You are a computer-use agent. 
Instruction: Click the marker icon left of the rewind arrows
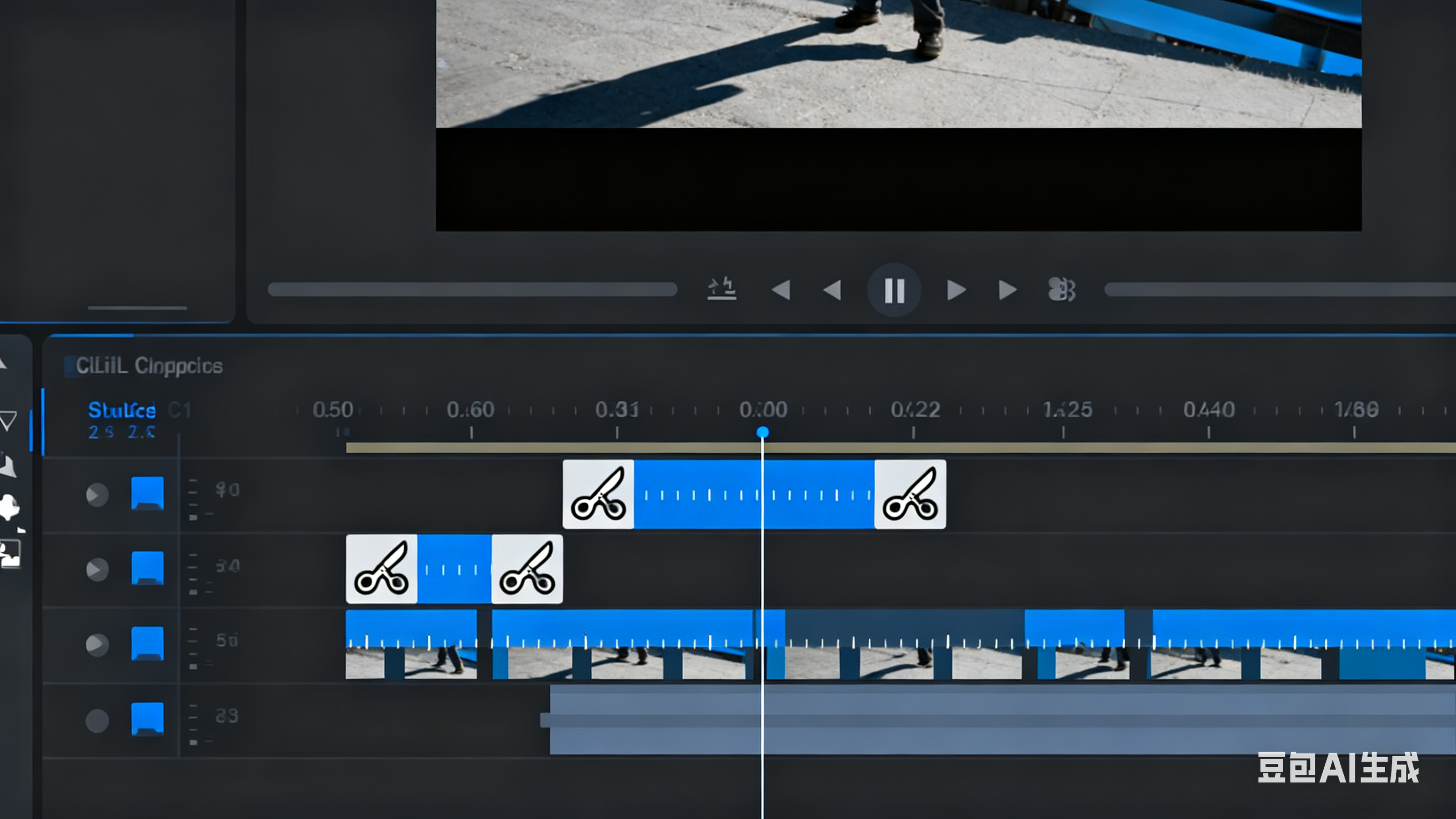coord(722,289)
